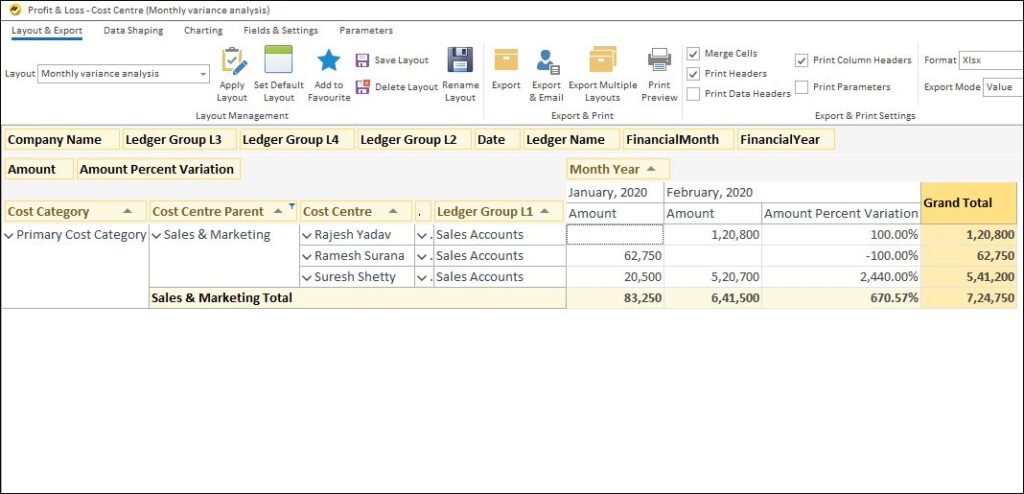Tick the Print Parameters checkbox

[x=802, y=87]
